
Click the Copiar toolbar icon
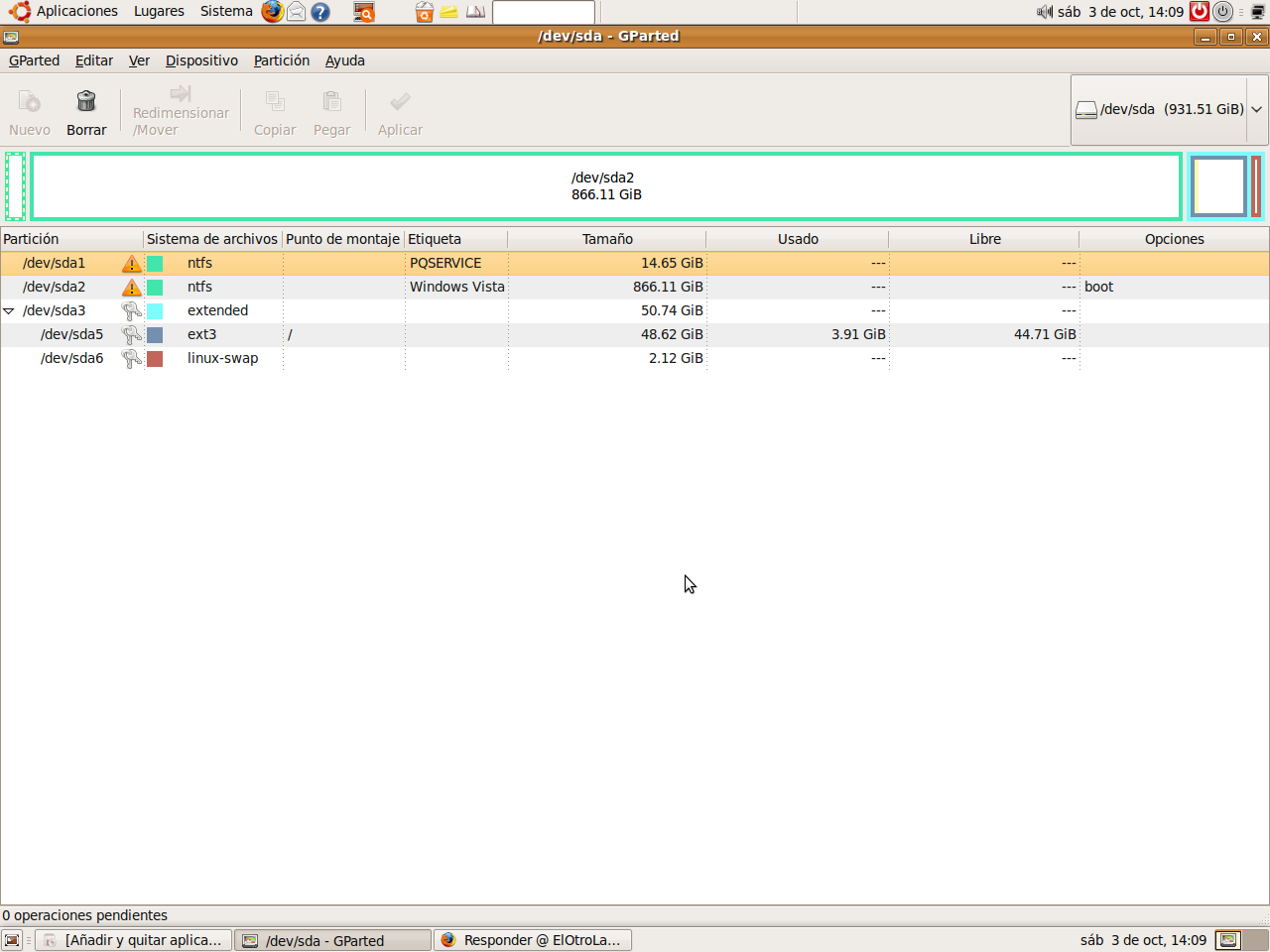275,101
